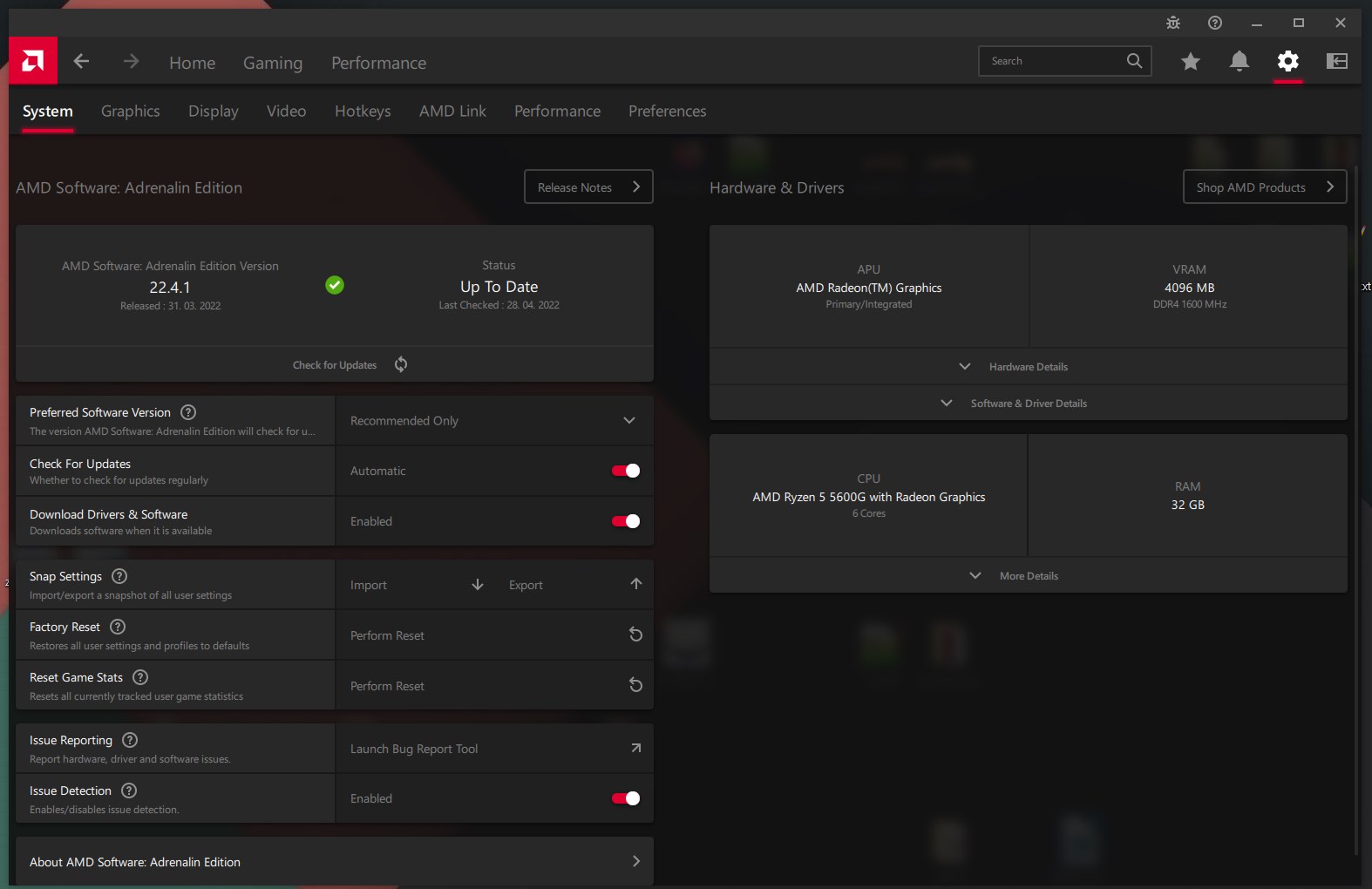Click the Import down arrow icon

tap(478, 585)
